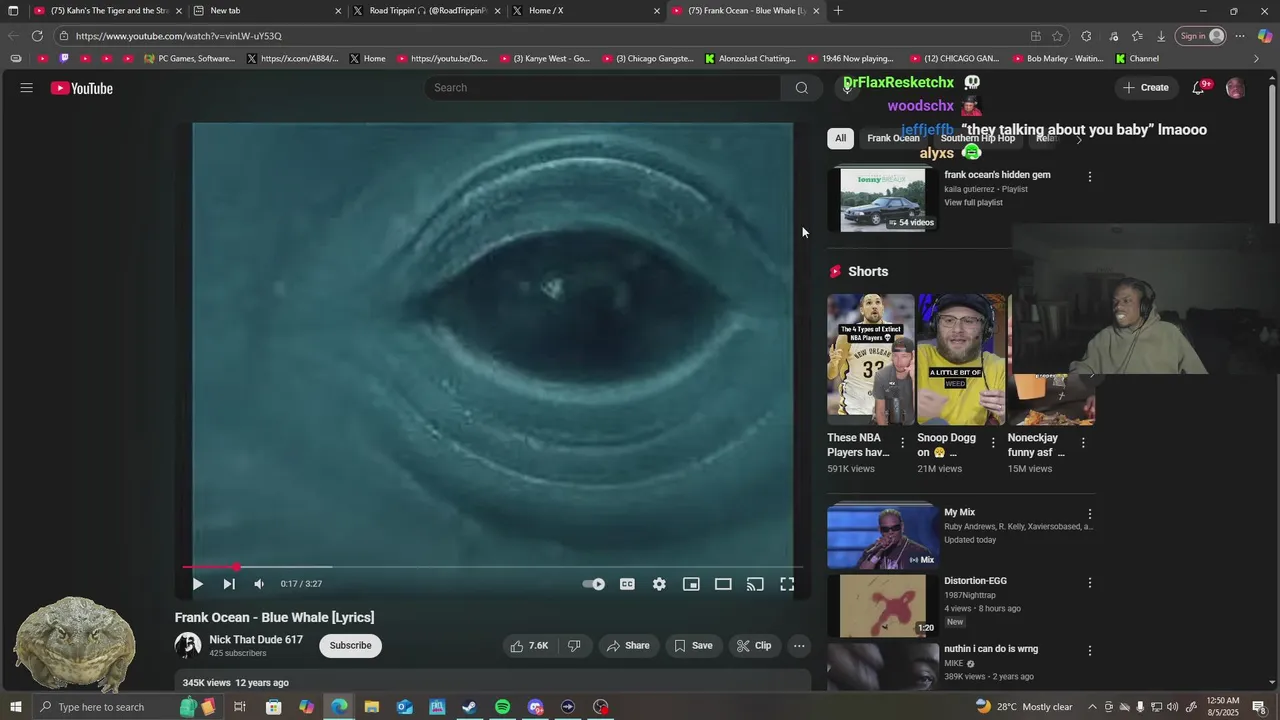Screen dimensions: 1280x720
Task: Create a clip of the video
Action: (754, 646)
